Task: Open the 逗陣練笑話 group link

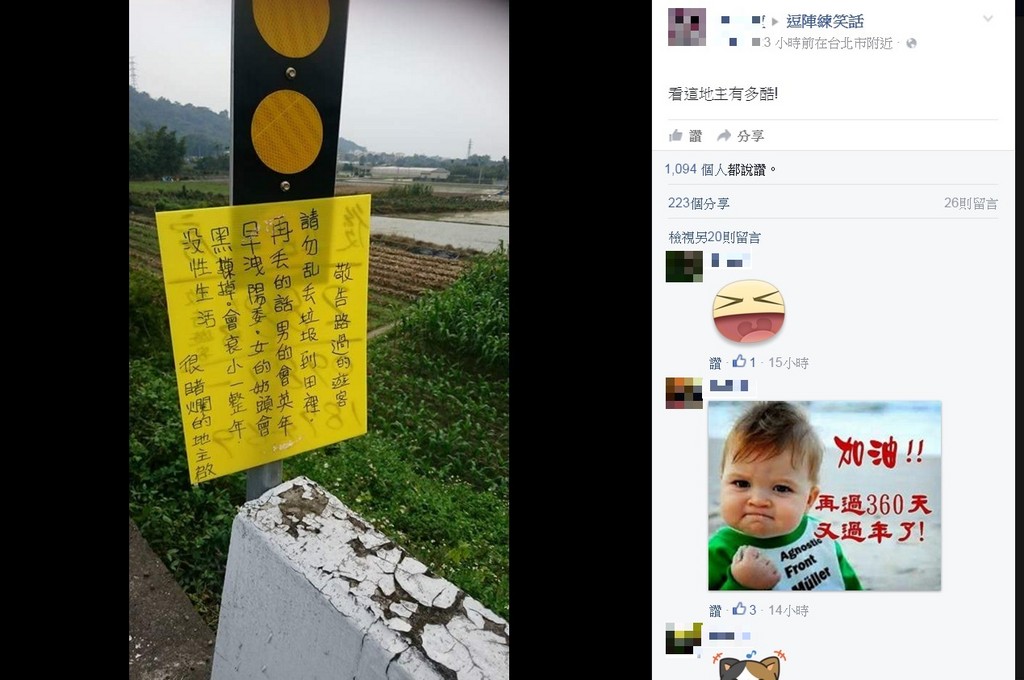Action: tap(825, 22)
